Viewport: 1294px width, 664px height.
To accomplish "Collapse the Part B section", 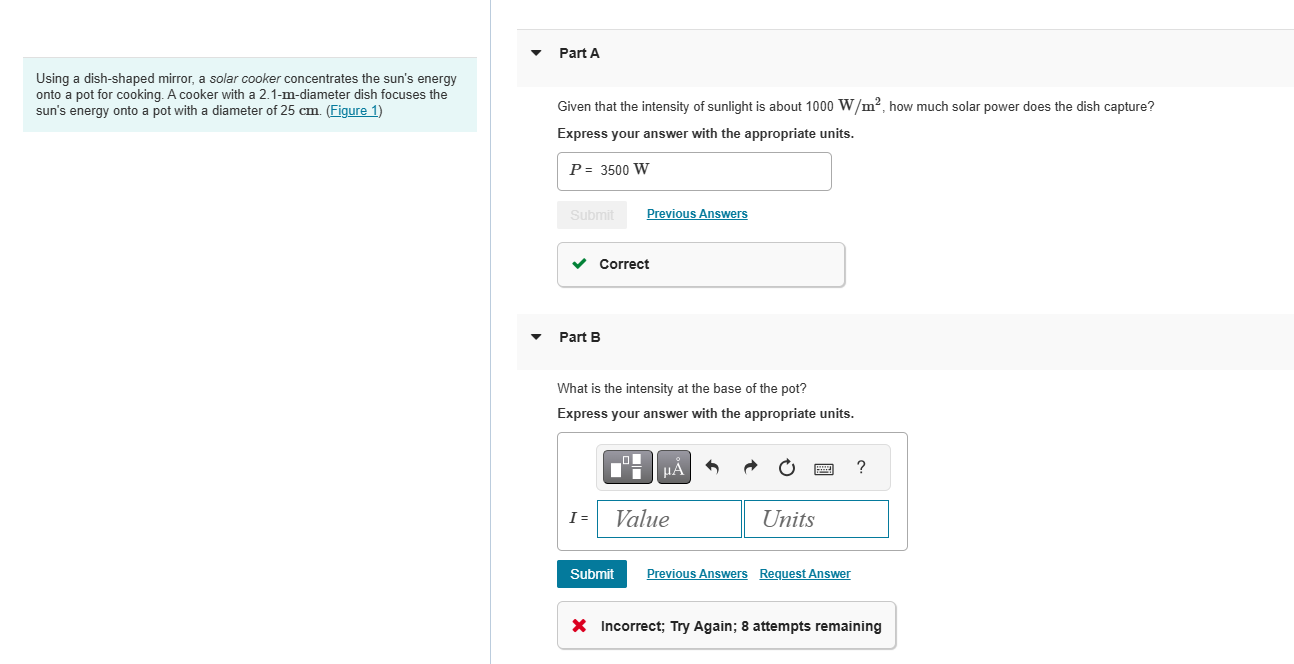I will [x=536, y=337].
